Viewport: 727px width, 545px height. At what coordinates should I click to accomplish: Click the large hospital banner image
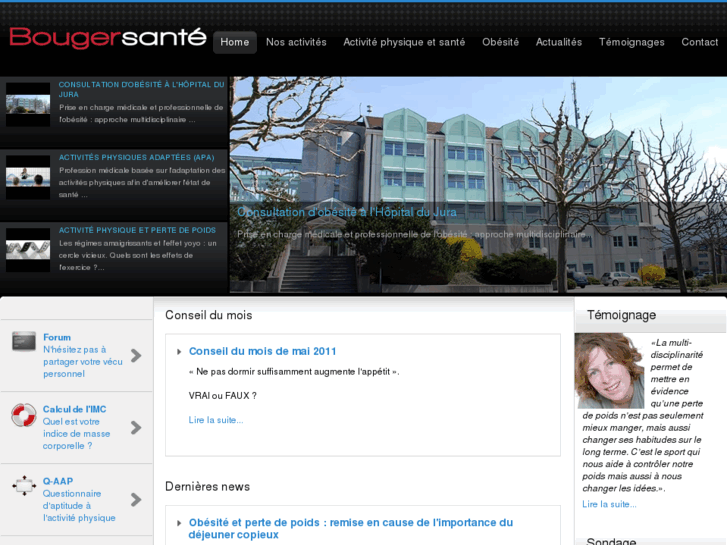point(478,185)
